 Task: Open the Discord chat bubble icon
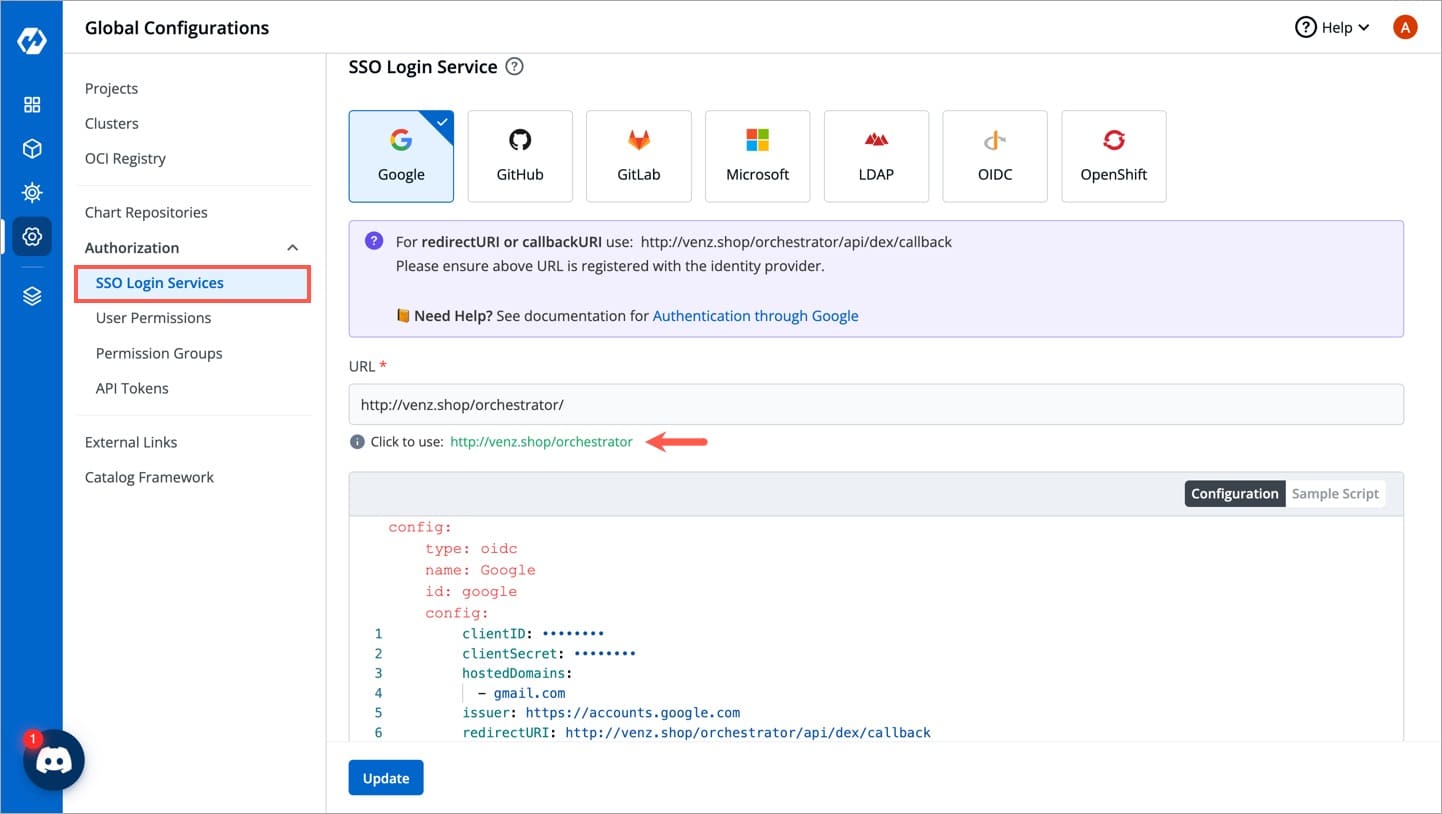click(x=54, y=760)
